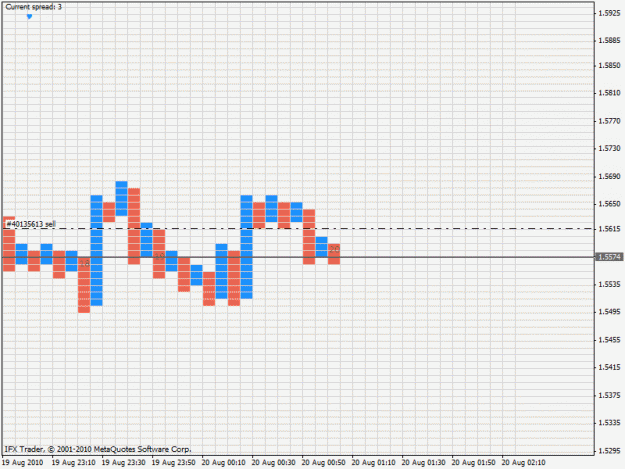Click the 19 Aug 23:50 time label
The width and height of the screenshot is (625, 469).
(174, 463)
